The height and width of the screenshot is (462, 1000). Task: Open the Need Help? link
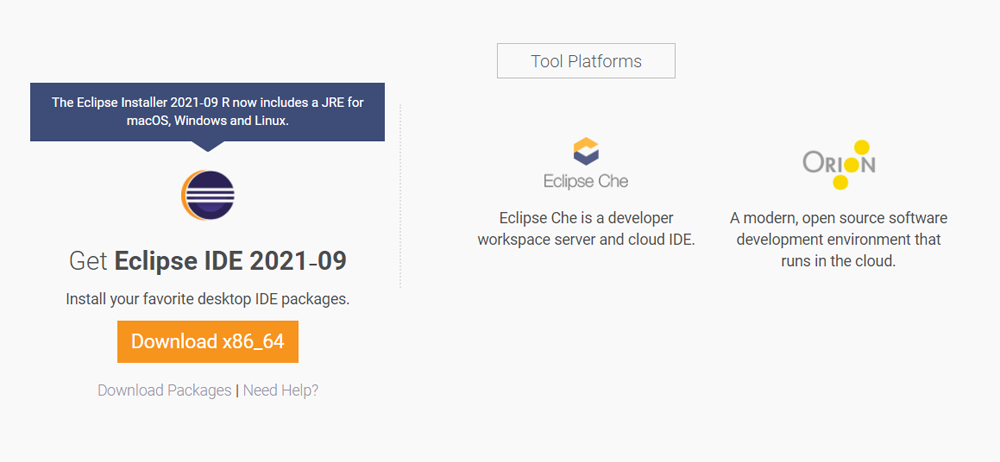coord(281,390)
